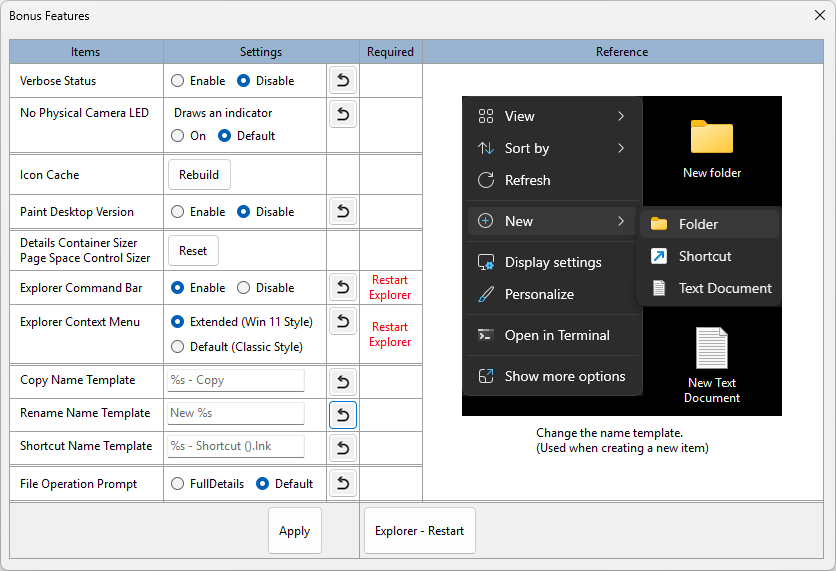Click the Verbose Status label
Image resolution: width=836 pixels, height=571 pixels.
pyautogui.click(x=58, y=81)
